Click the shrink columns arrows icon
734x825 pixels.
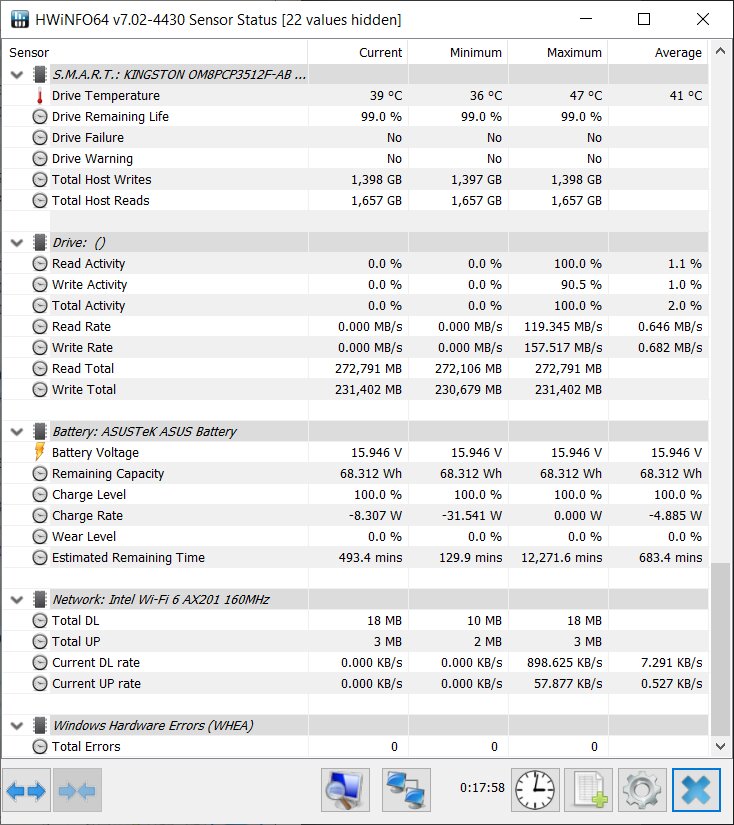[77, 790]
